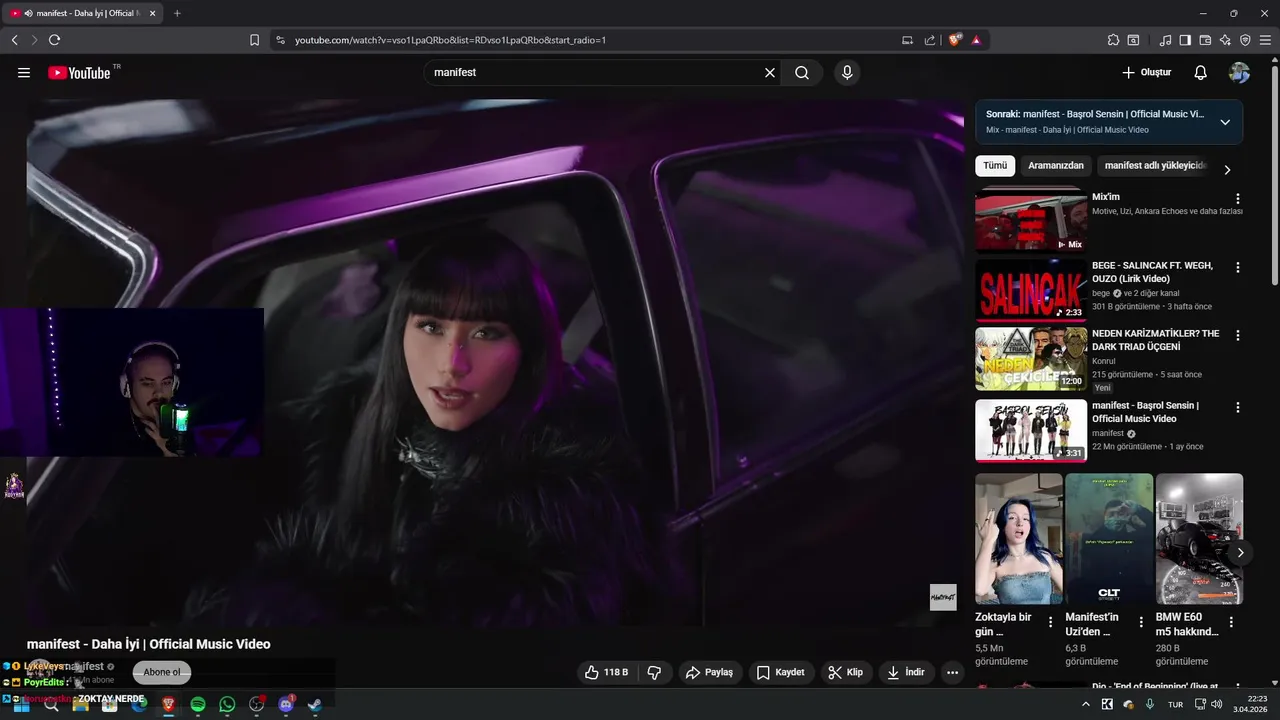
Task: Open volume control in system tray
Action: pyautogui.click(x=1216, y=704)
